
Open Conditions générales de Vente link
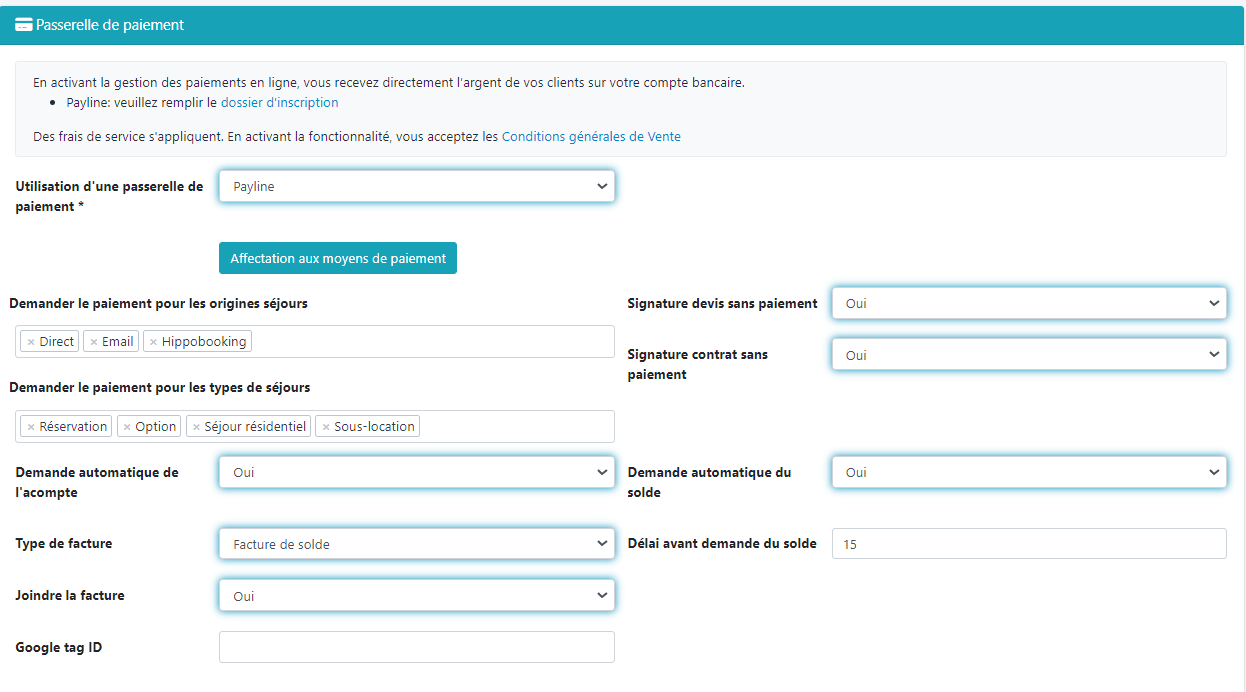coord(591,137)
